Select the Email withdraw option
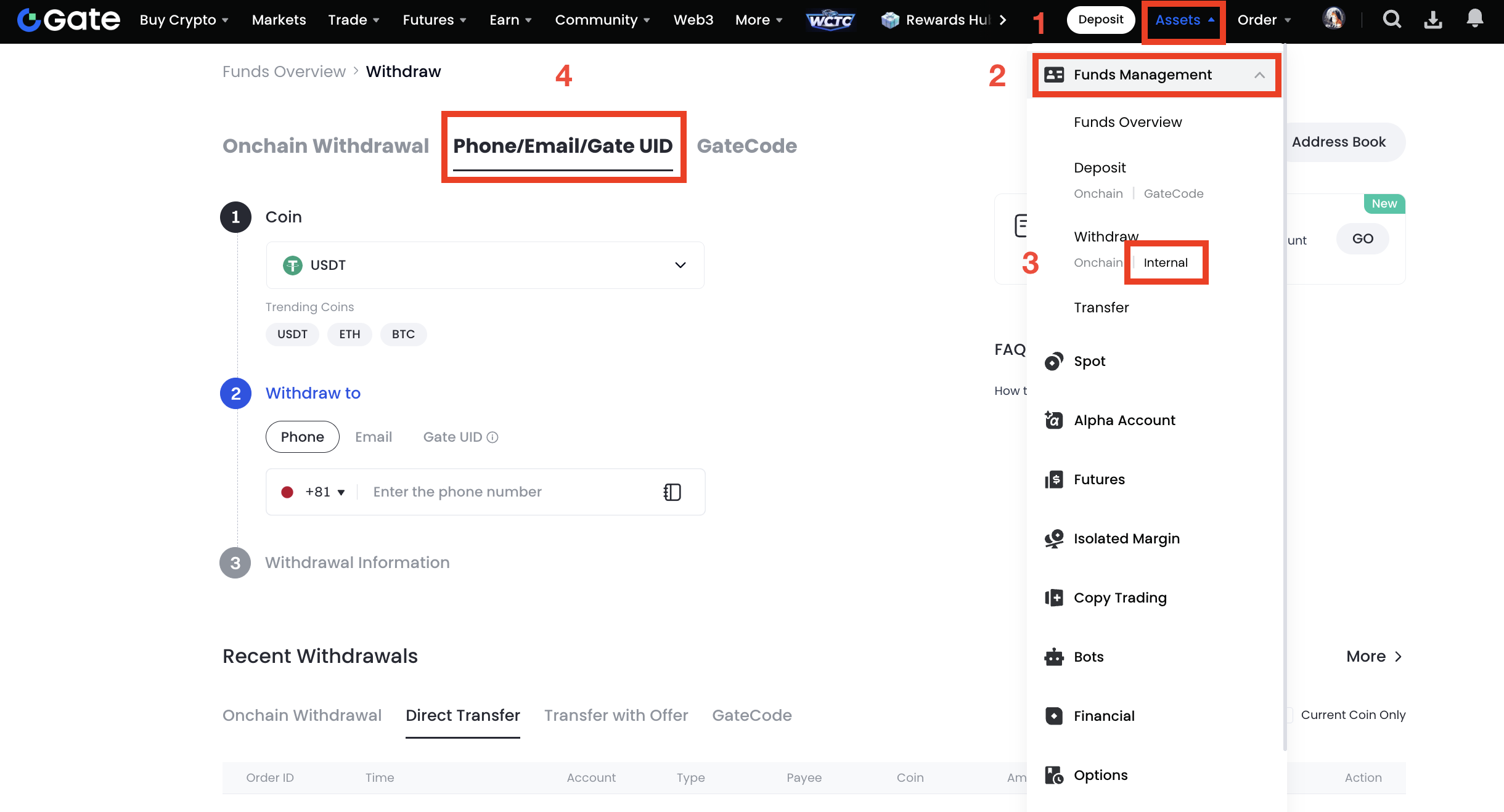This screenshot has height=812, width=1504. 374,437
